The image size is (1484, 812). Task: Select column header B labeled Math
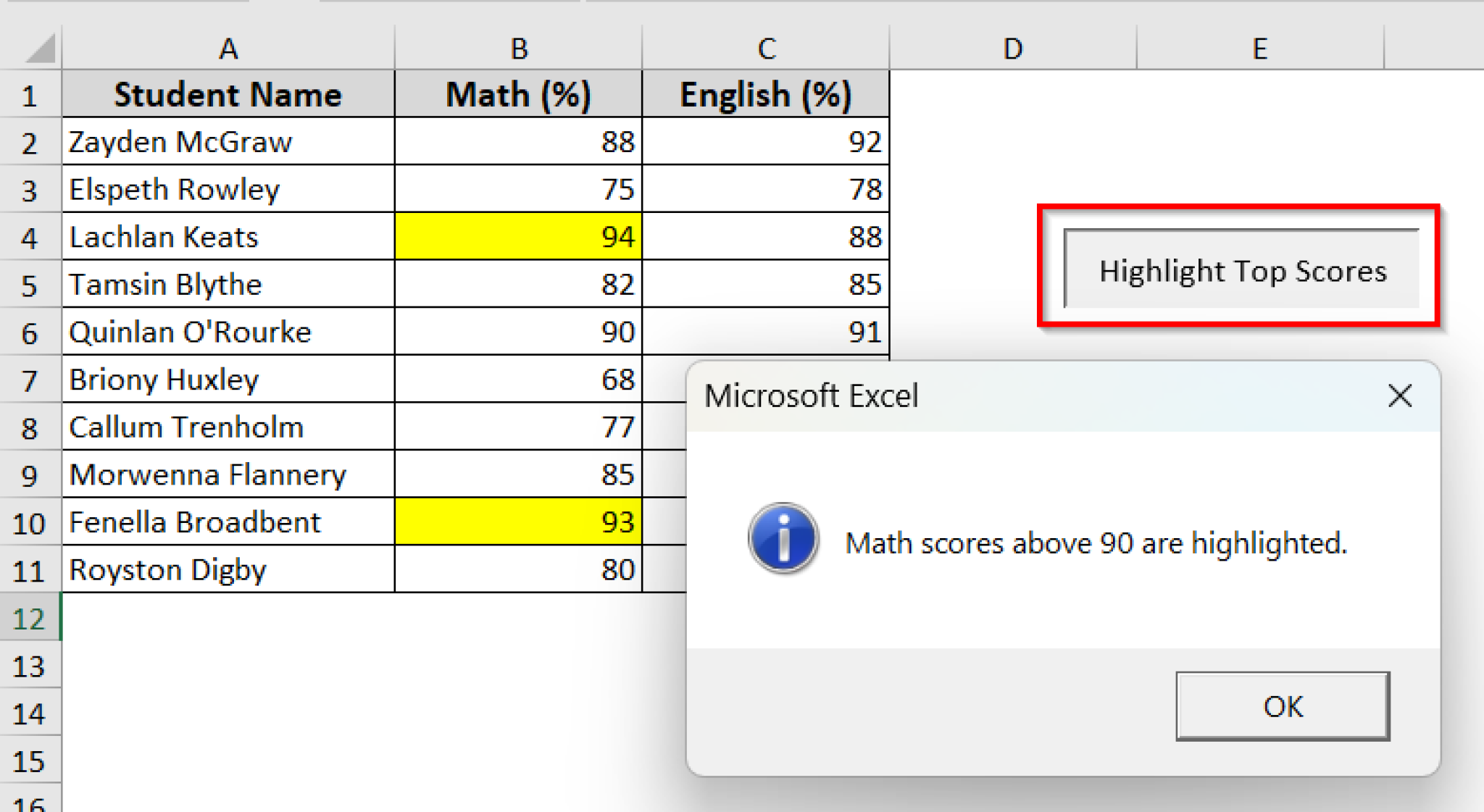tap(517, 48)
